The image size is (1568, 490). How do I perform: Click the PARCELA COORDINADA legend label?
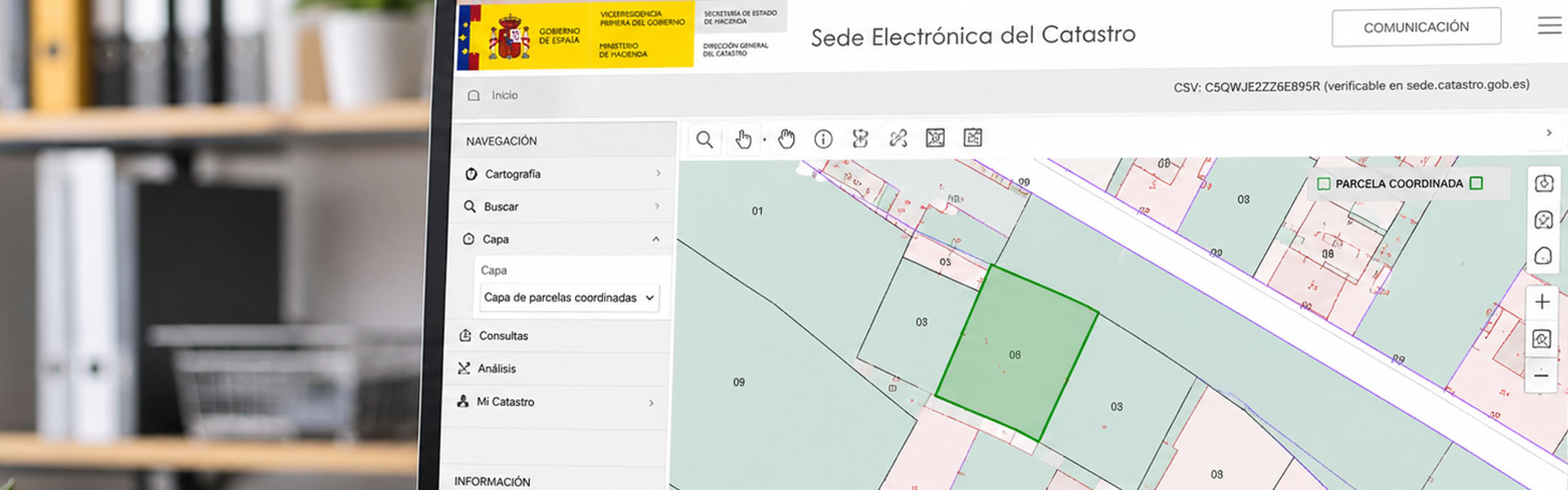click(1399, 184)
